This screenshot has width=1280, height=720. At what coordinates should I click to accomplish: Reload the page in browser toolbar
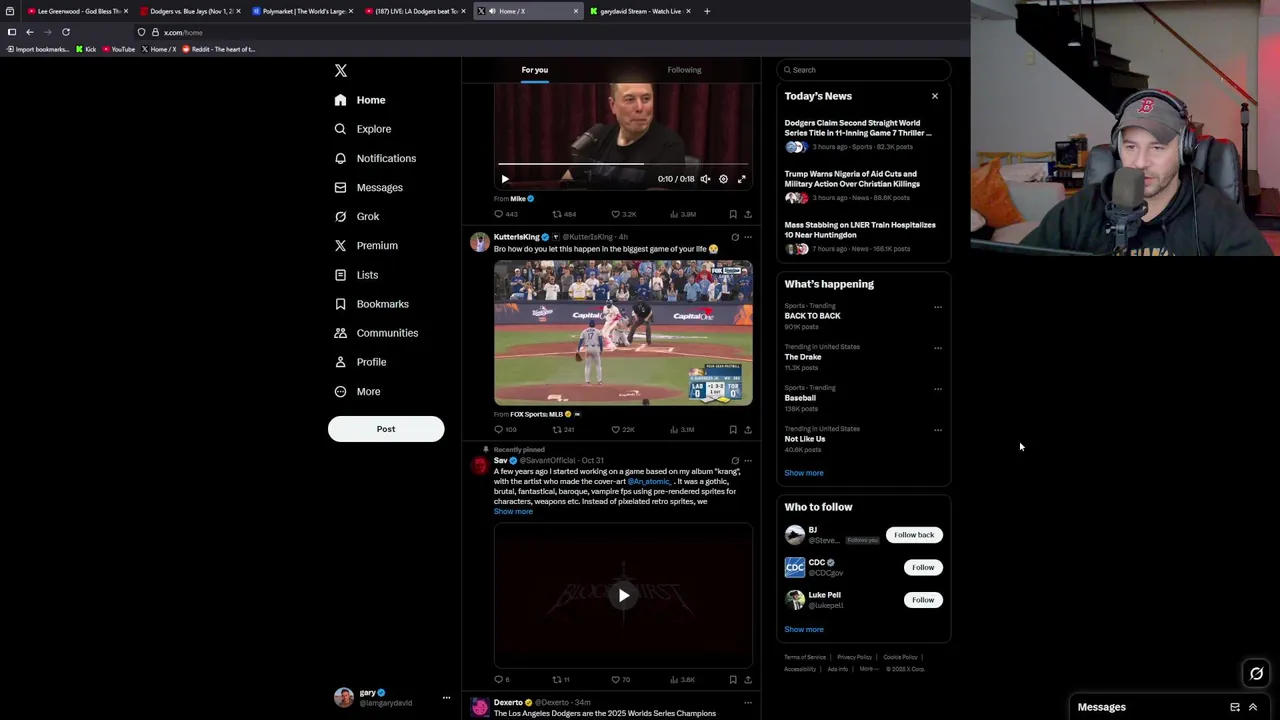(x=66, y=32)
